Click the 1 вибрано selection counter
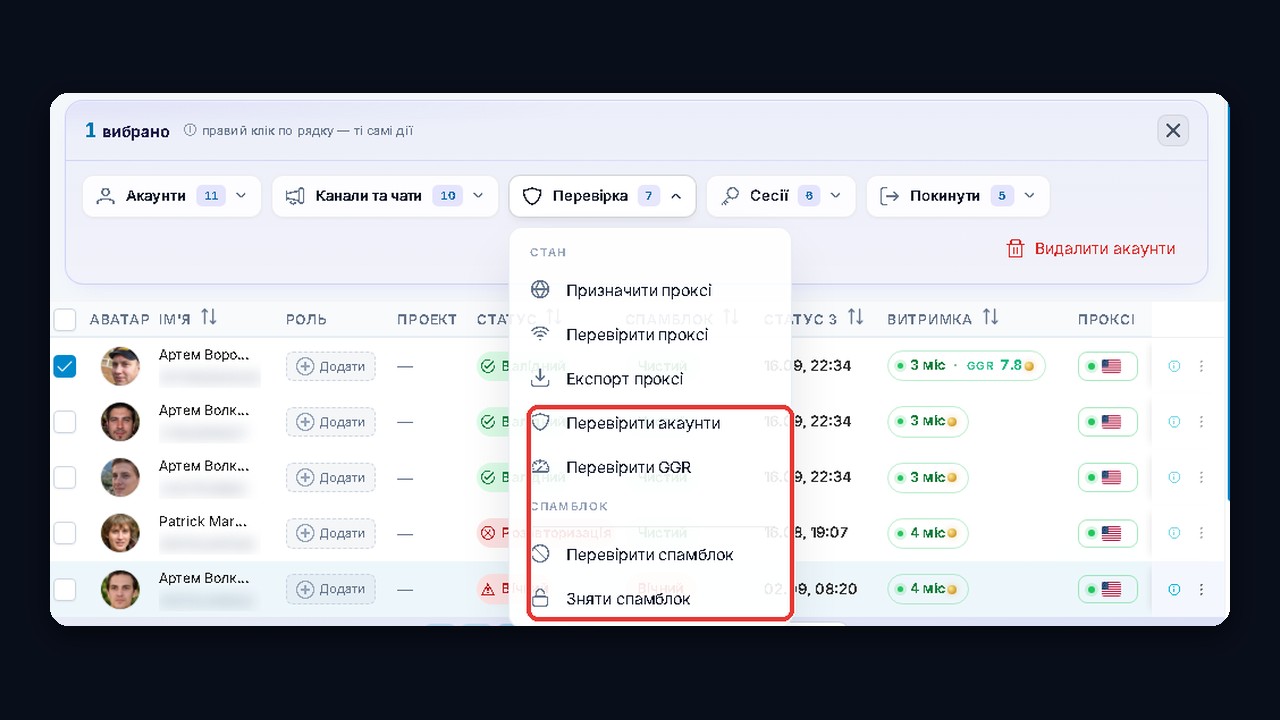 click(127, 131)
